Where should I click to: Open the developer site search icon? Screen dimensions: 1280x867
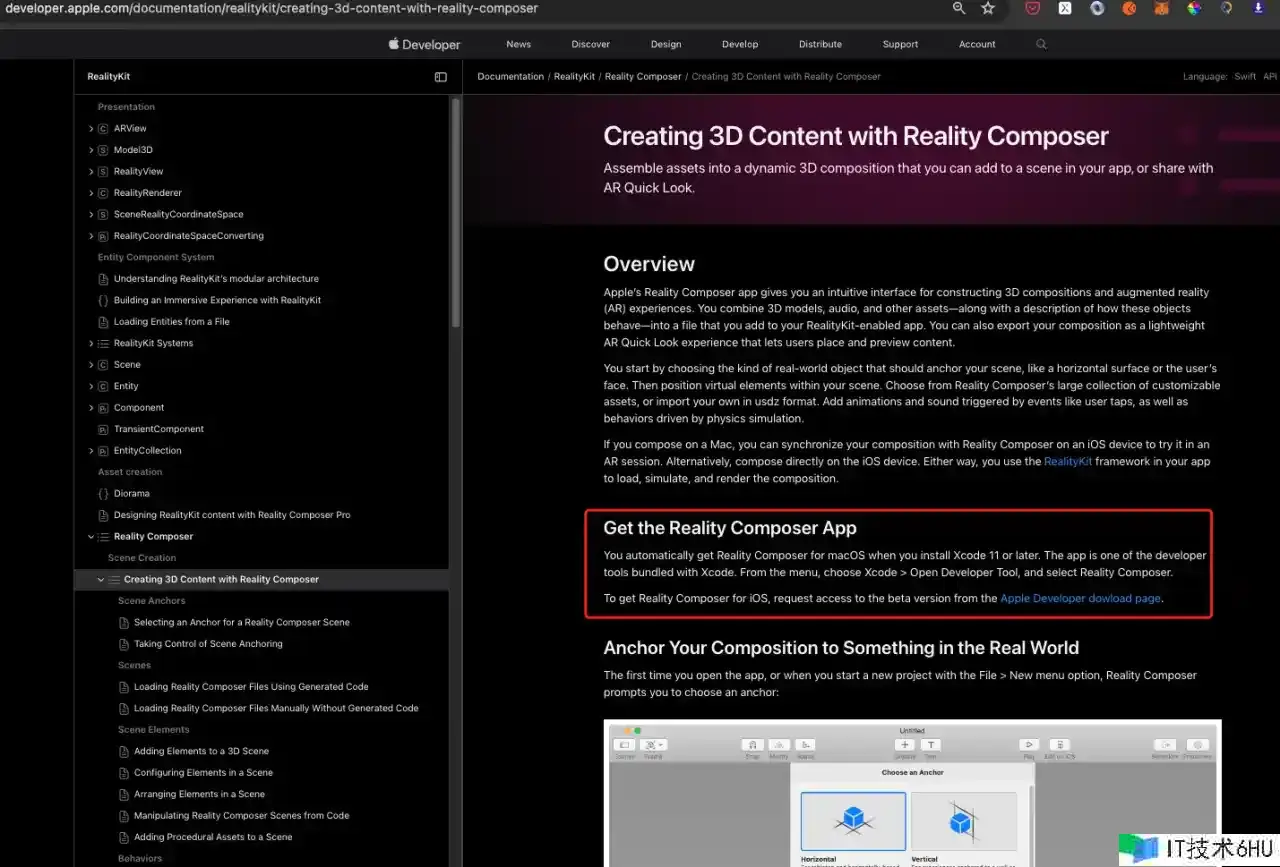pyautogui.click(x=1041, y=44)
